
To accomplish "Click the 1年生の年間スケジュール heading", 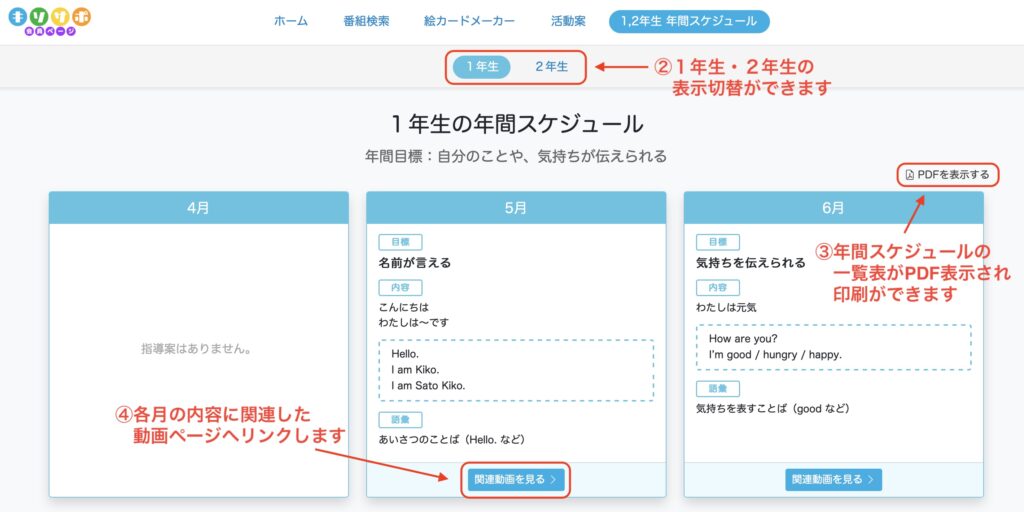I will [516, 124].
